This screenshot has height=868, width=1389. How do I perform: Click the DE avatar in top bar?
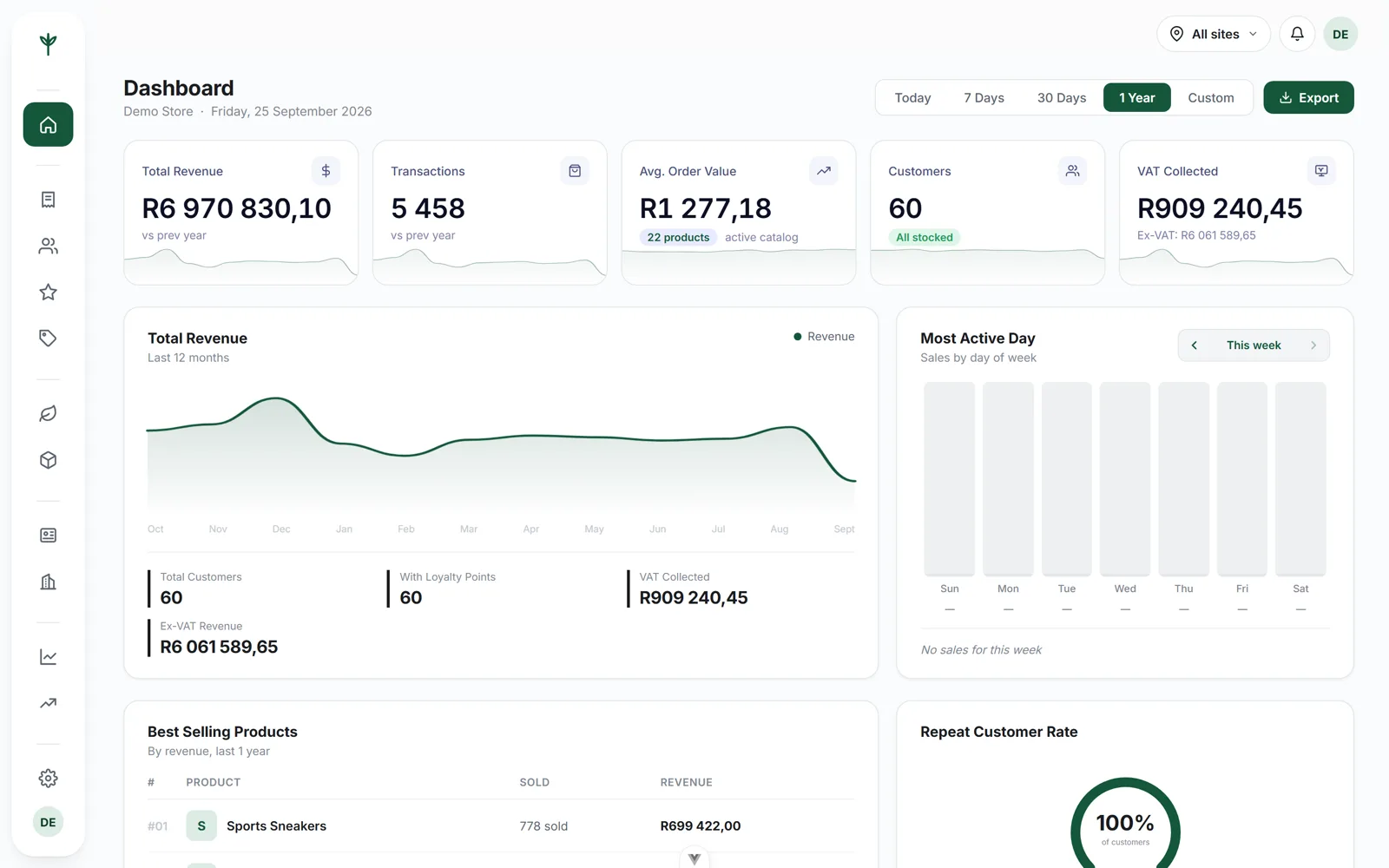pyautogui.click(x=1340, y=34)
